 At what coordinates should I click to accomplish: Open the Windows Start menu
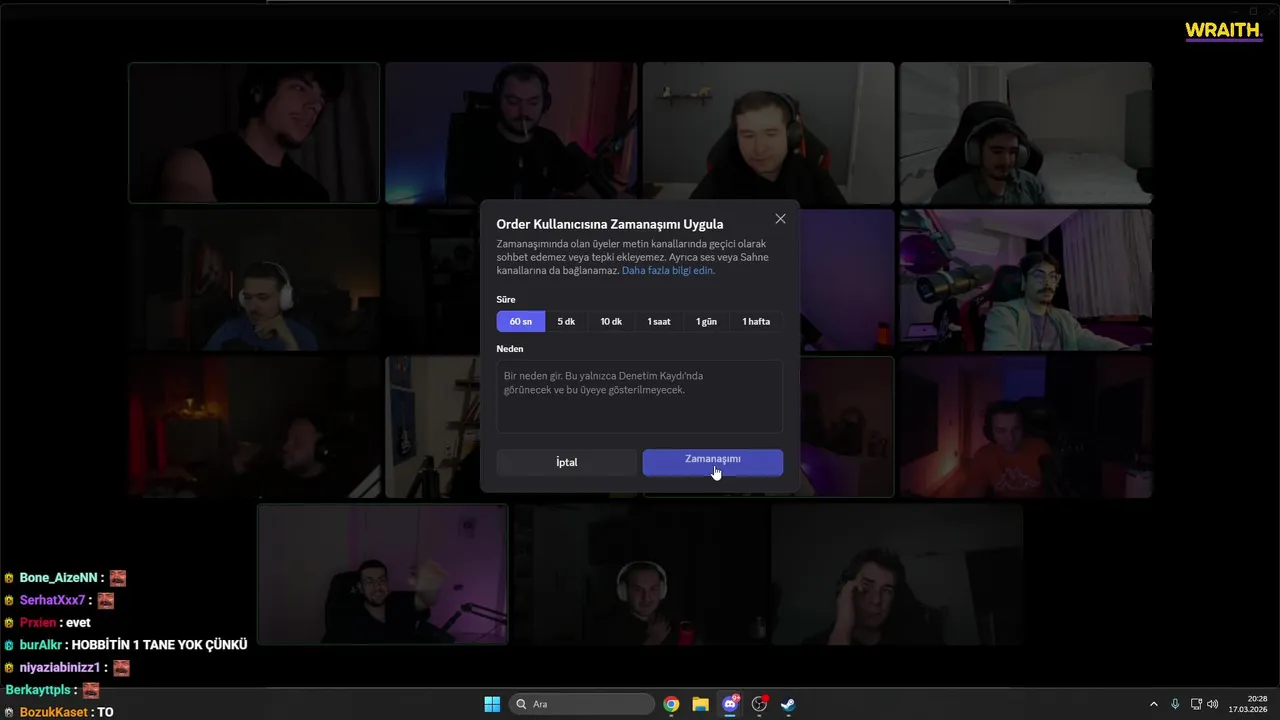tap(492, 704)
